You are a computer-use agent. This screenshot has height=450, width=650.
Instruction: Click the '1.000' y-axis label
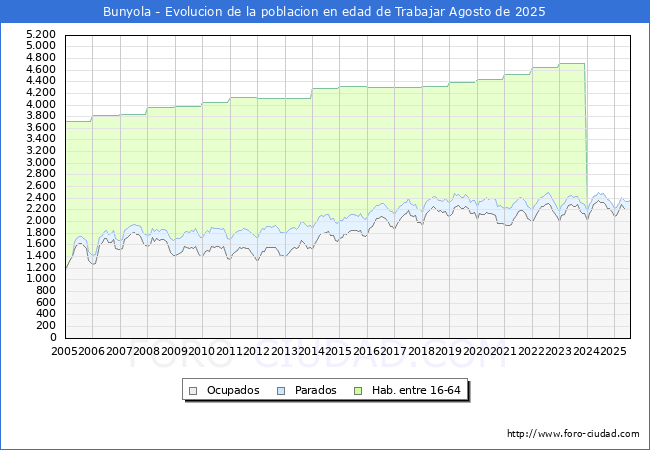pos(41,279)
